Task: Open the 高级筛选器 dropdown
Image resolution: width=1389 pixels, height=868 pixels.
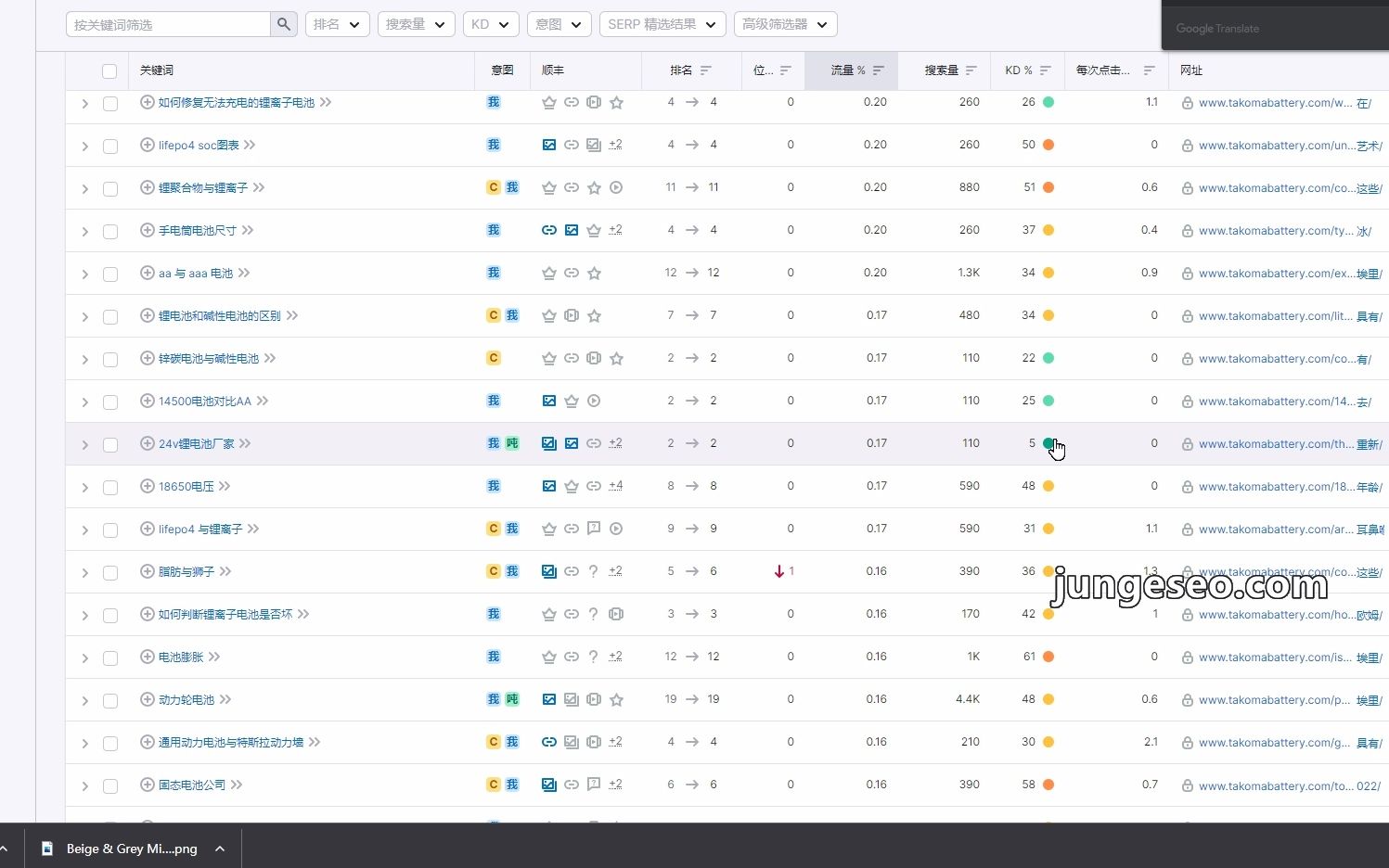Action: (x=785, y=24)
